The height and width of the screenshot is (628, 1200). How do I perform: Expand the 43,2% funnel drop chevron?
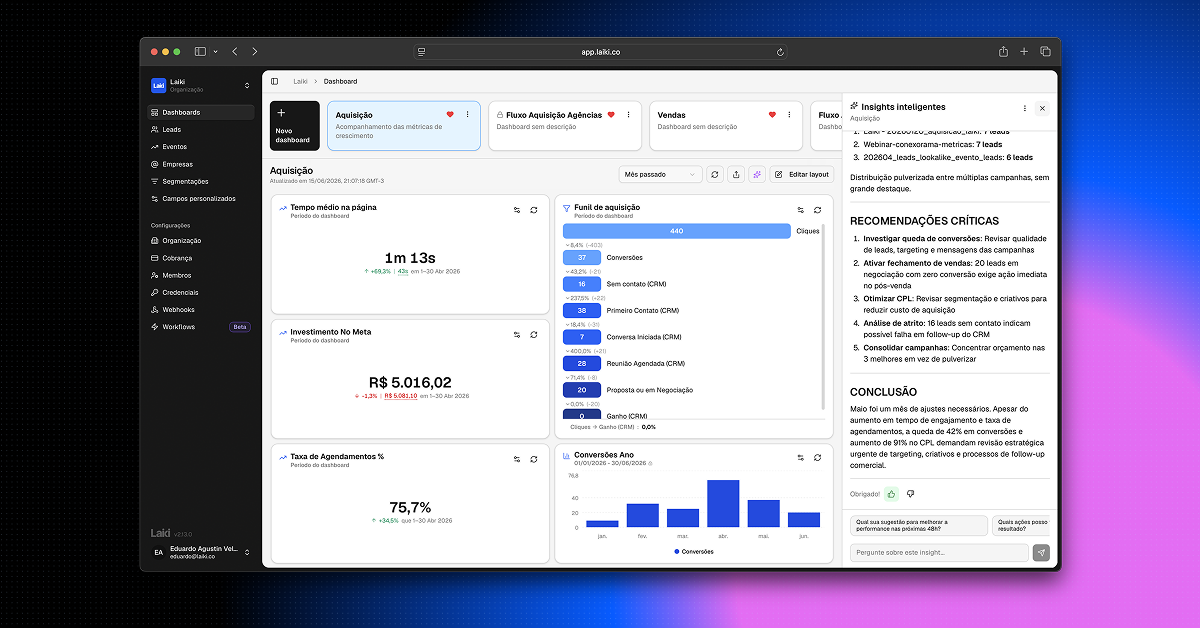pyautogui.click(x=567, y=272)
